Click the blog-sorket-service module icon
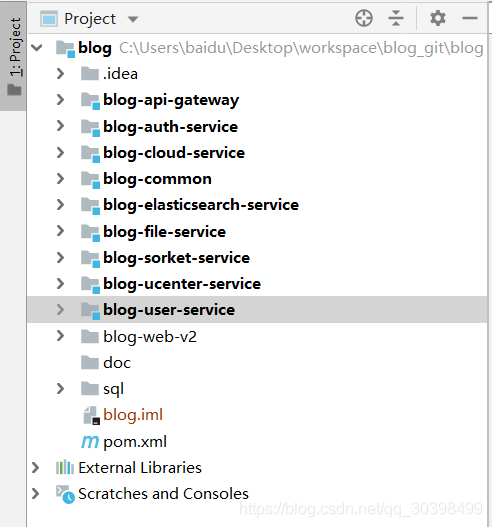492x527 pixels. [90, 259]
